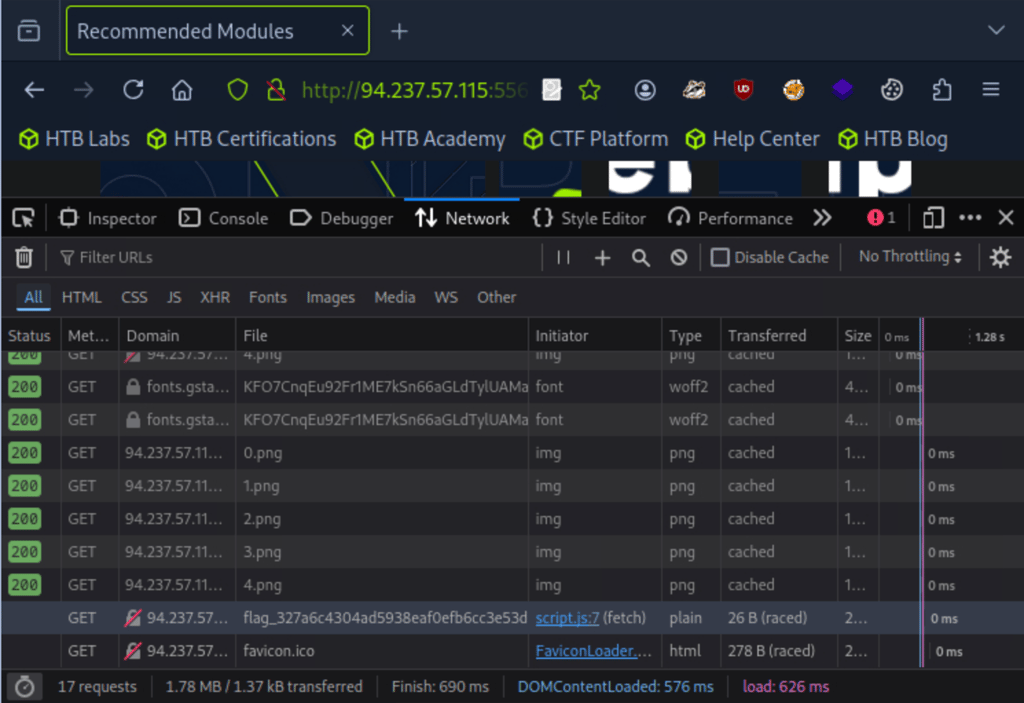The width and height of the screenshot is (1024, 703).
Task: Activate the element picker tool
Action: 24,218
